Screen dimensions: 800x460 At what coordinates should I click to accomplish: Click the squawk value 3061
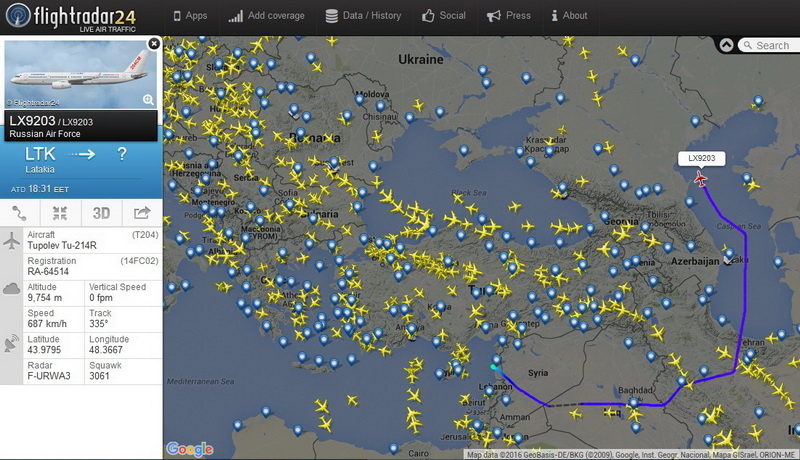click(x=99, y=376)
